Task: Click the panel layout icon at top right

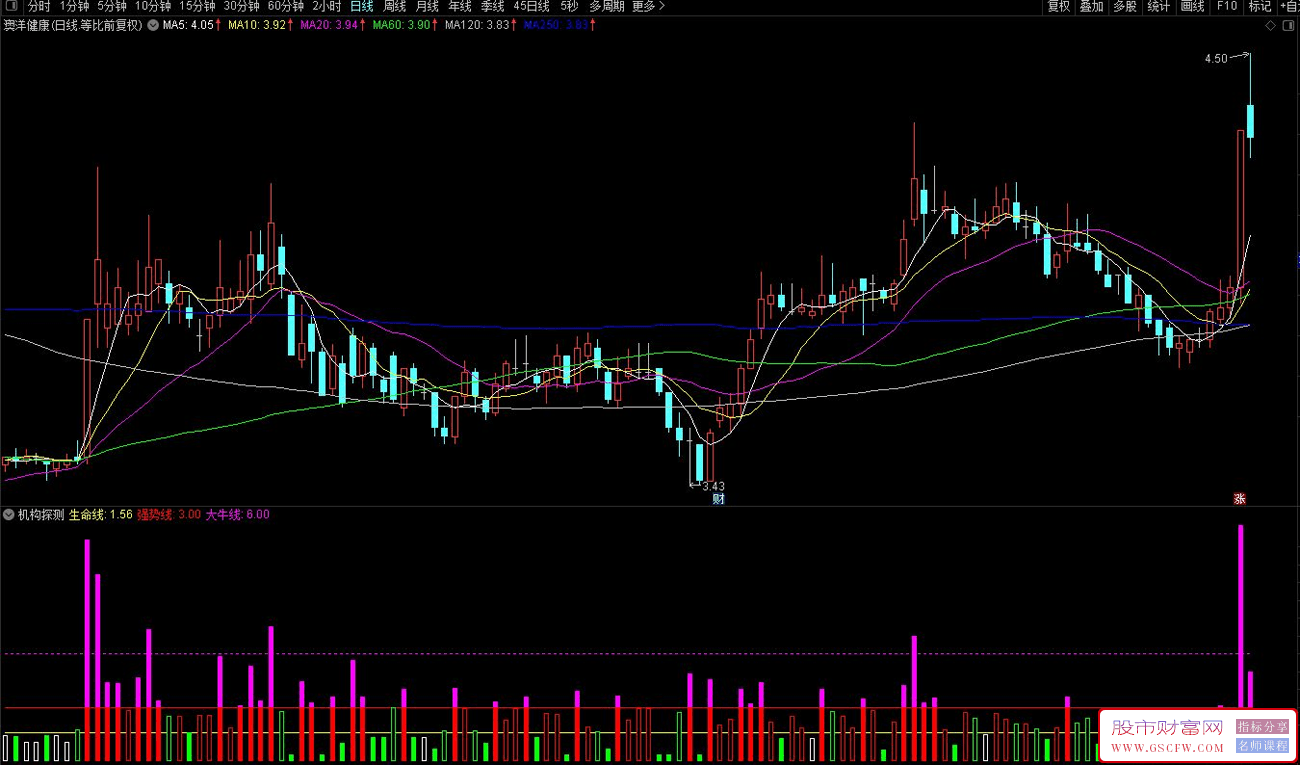Action: pyautogui.click(x=1286, y=26)
